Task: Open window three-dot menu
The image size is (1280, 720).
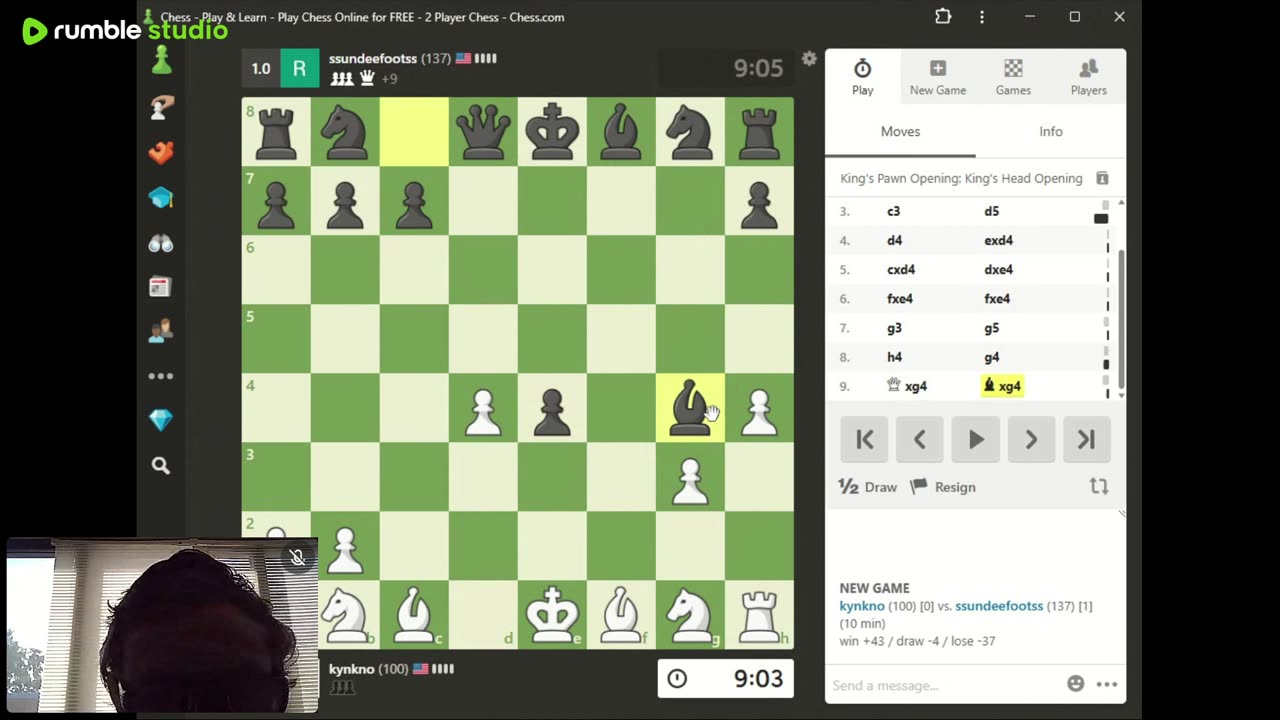Action: click(982, 16)
